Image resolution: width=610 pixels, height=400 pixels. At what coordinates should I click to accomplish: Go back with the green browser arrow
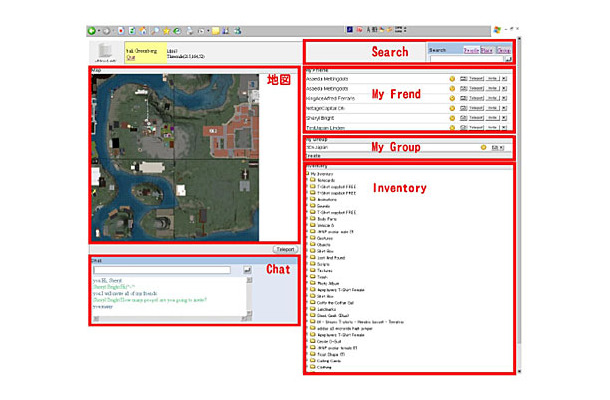coord(91,31)
